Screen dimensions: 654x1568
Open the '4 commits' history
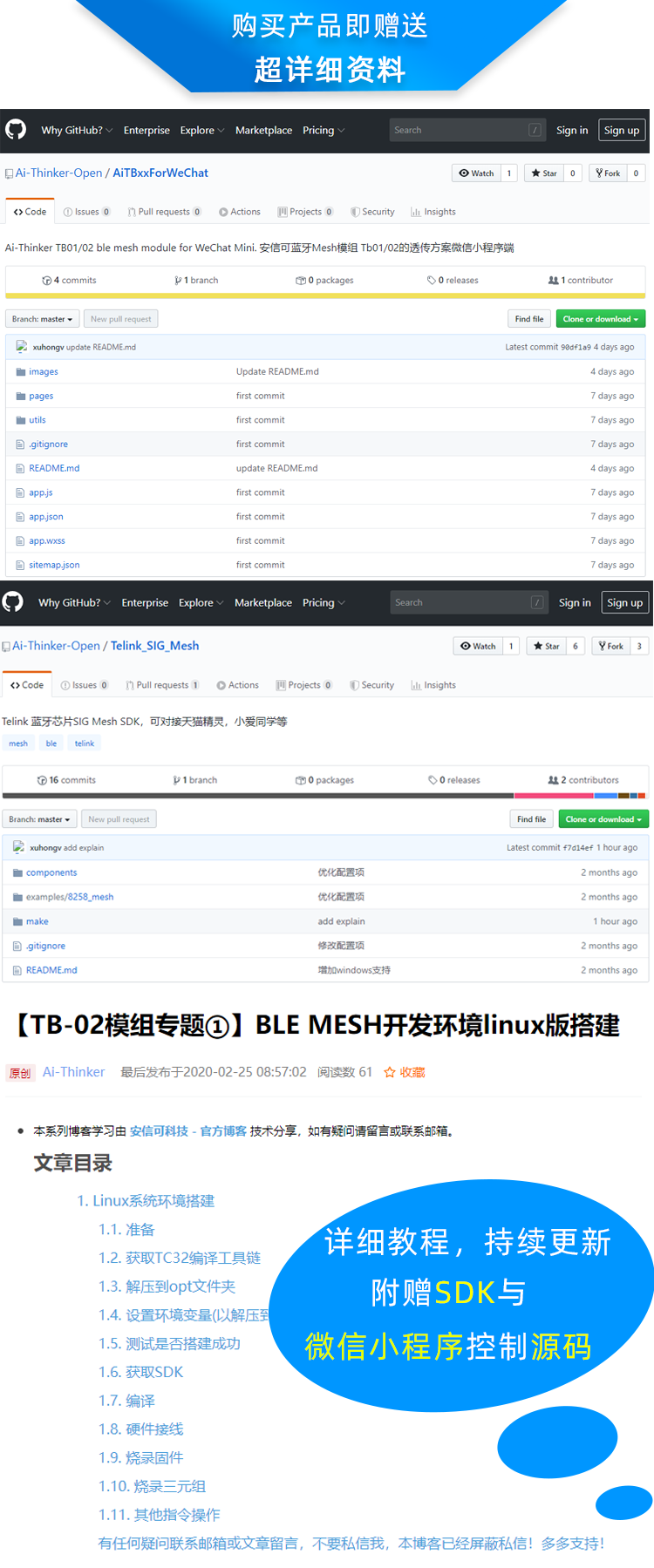[69, 280]
